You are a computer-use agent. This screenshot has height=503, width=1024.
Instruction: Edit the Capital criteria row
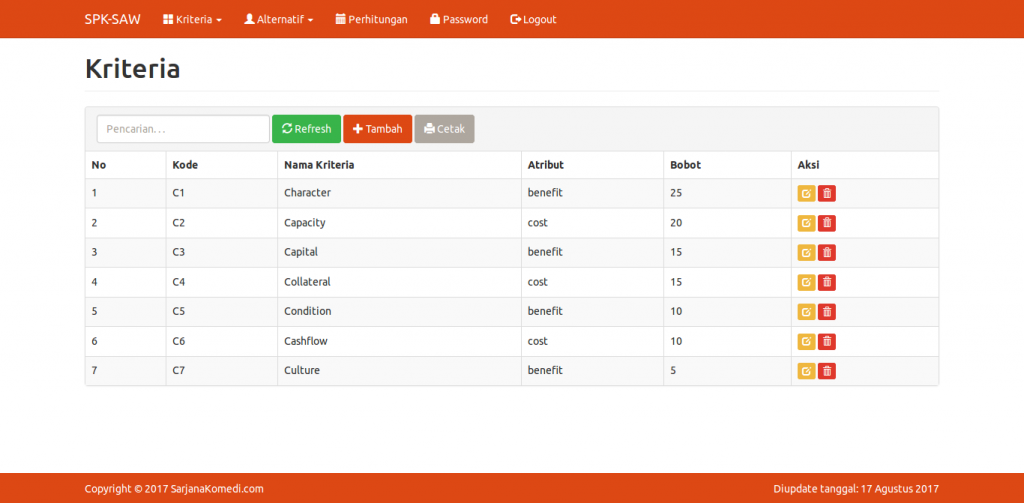(x=807, y=253)
